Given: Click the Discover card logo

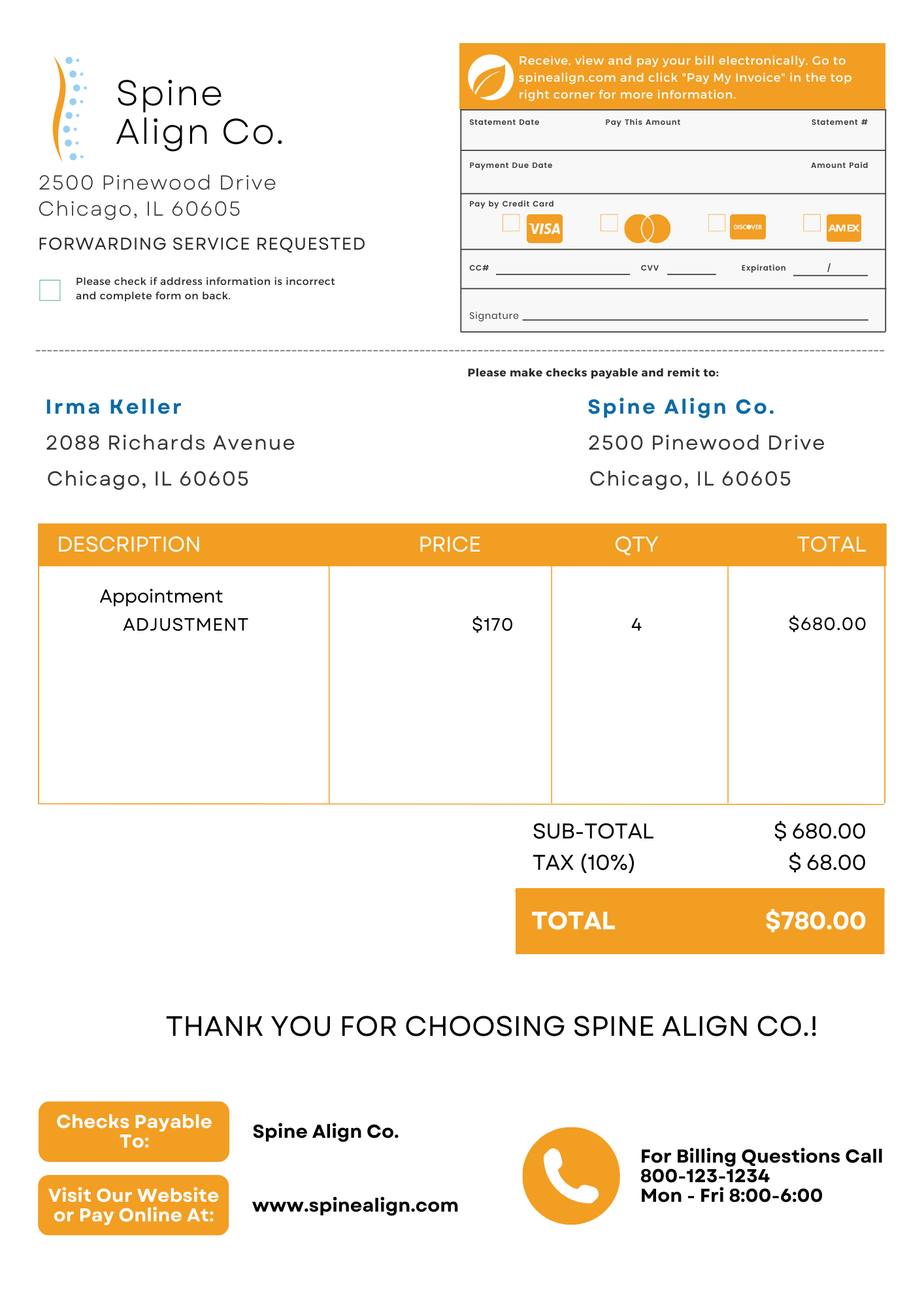Looking at the screenshot, I should point(748,227).
